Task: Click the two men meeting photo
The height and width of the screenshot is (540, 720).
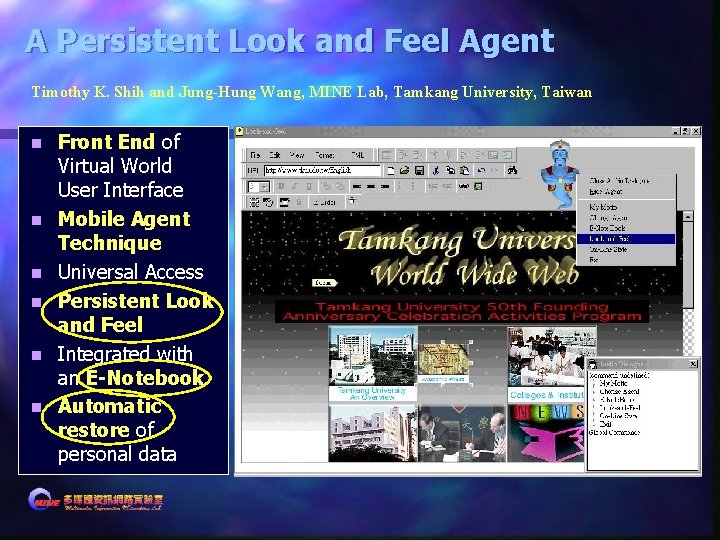Action: (462, 433)
